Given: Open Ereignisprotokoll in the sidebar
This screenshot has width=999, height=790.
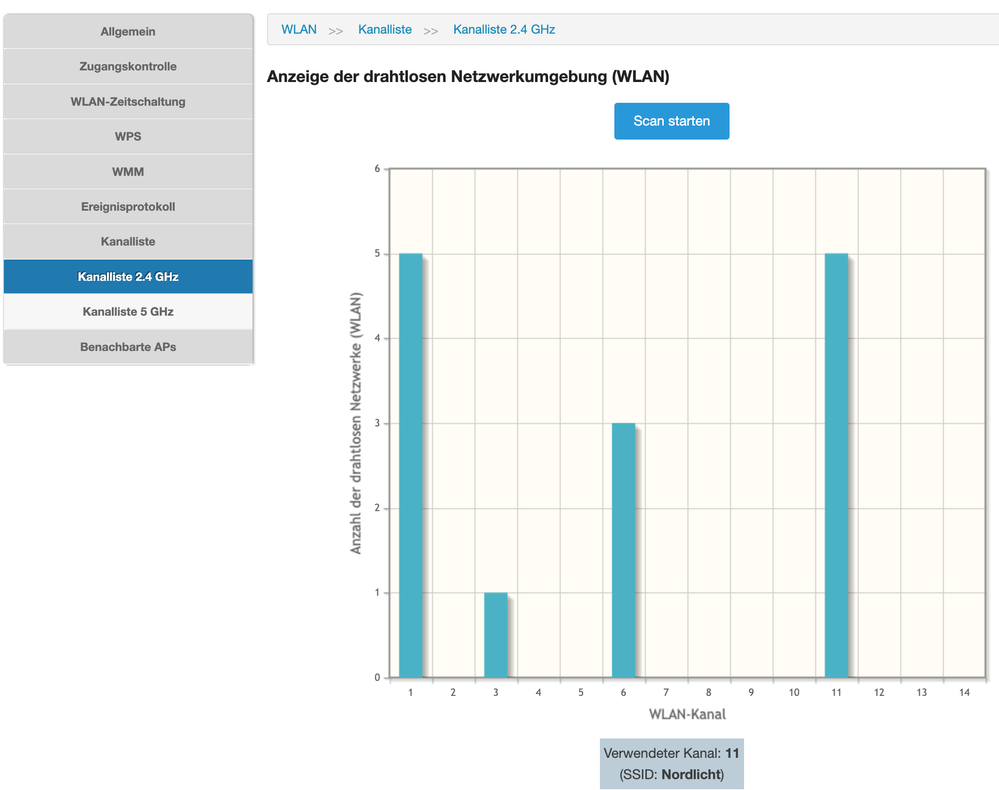Looking at the screenshot, I should [x=128, y=206].
